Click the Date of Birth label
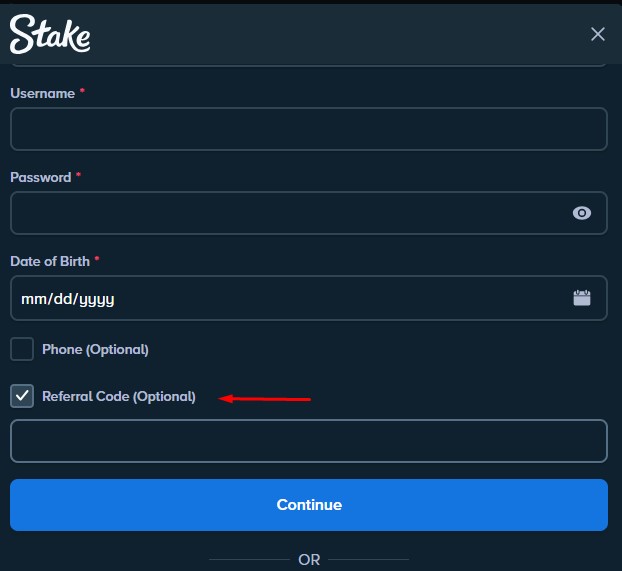Image resolution: width=622 pixels, height=571 pixels. [x=50, y=261]
